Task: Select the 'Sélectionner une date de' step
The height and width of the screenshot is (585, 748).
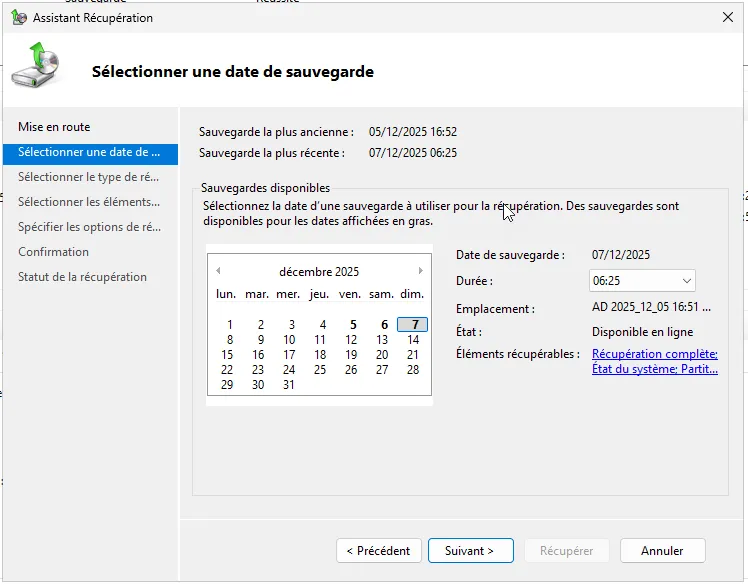Action: [89, 152]
